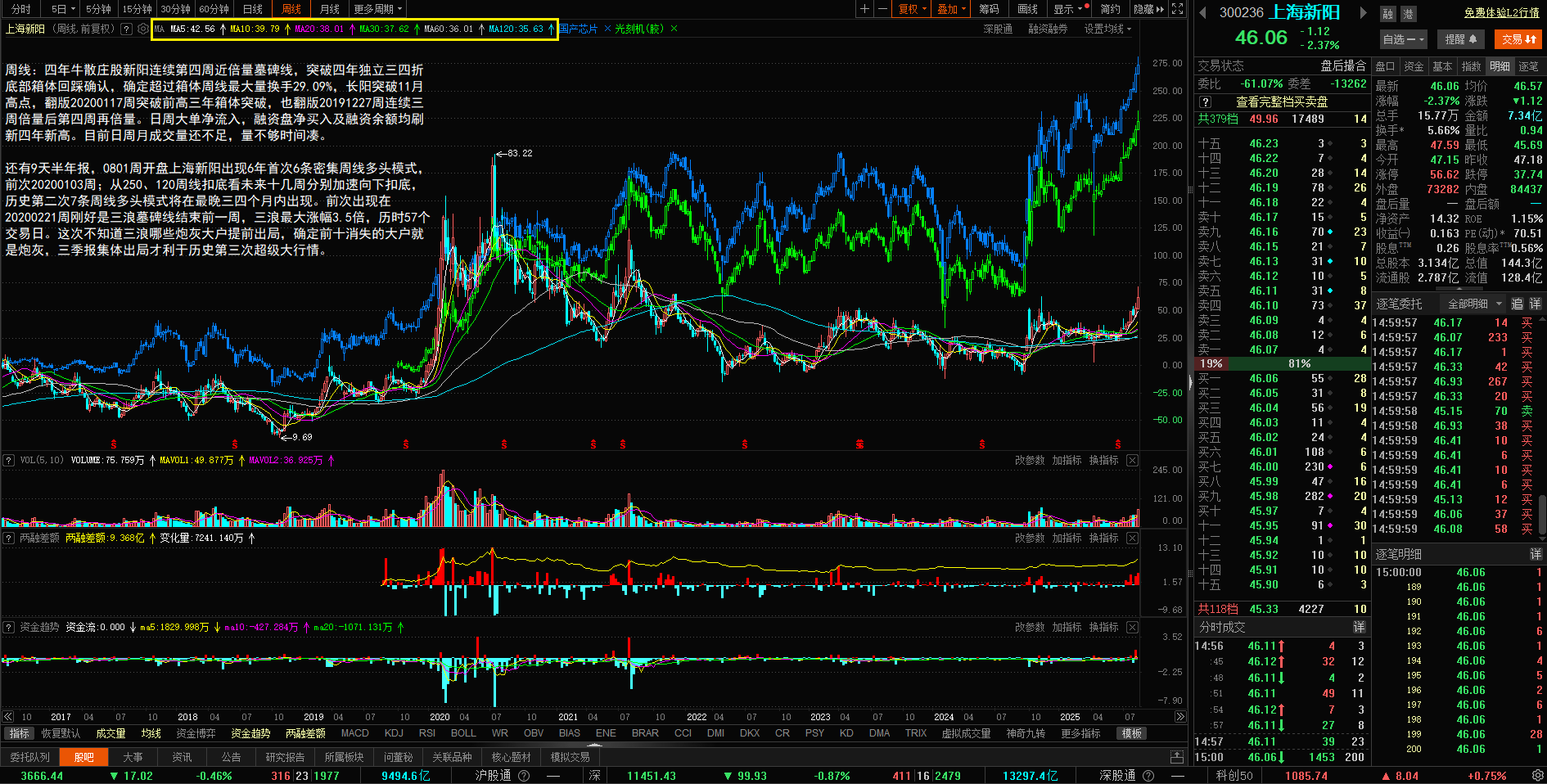Click 改参数 in VOL panel
The height and width of the screenshot is (784, 1547).
(x=1030, y=461)
